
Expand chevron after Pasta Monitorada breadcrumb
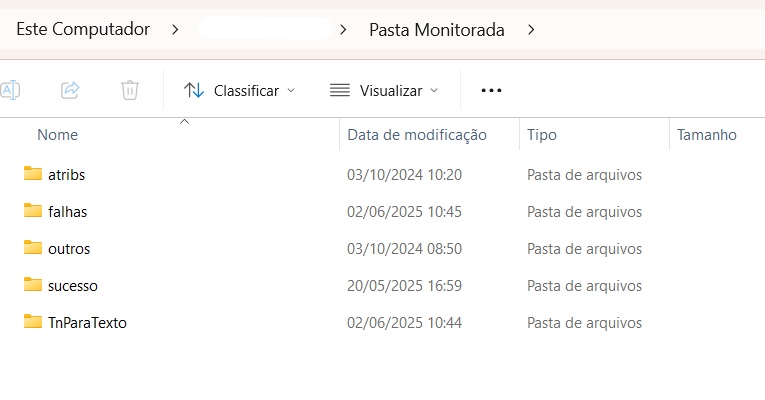[x=531, y=30]
